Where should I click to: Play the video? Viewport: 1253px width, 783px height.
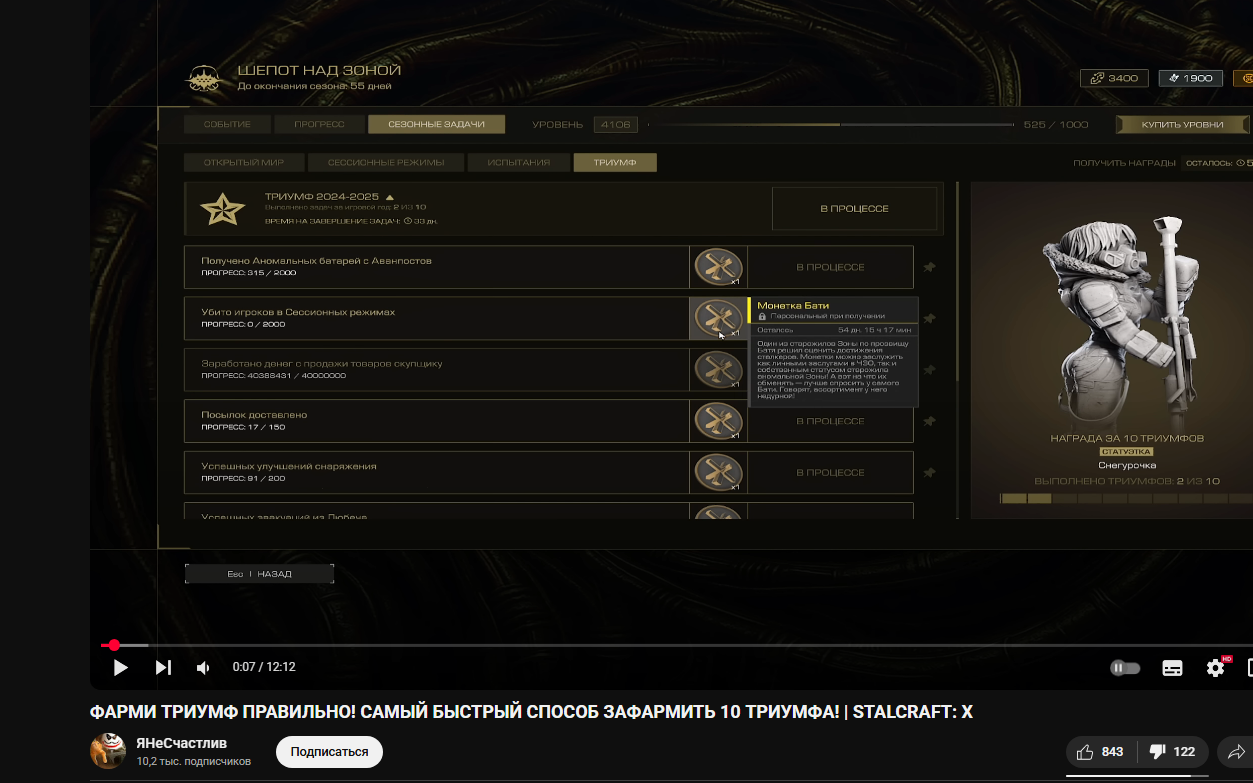[x=120, y=667]
